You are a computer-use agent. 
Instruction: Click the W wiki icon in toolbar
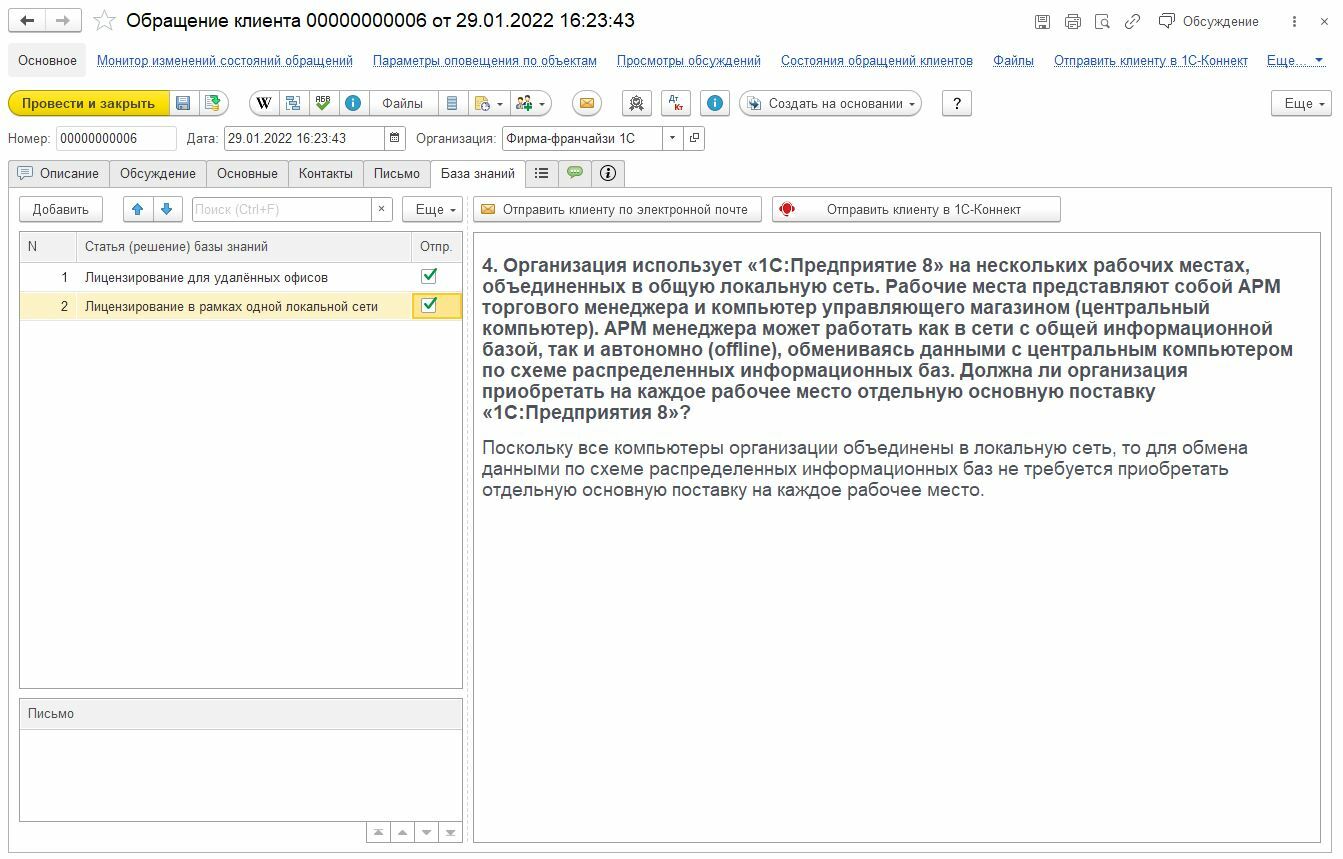point(264,103)
